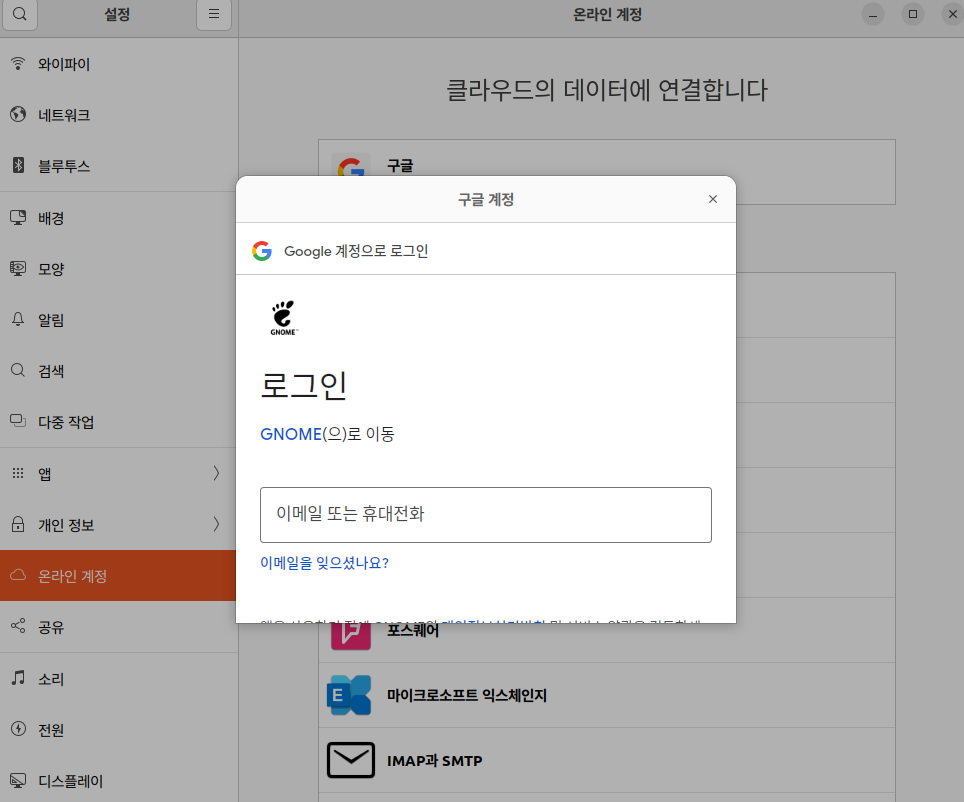Select the Power icon in sidebar

(18, 729)
